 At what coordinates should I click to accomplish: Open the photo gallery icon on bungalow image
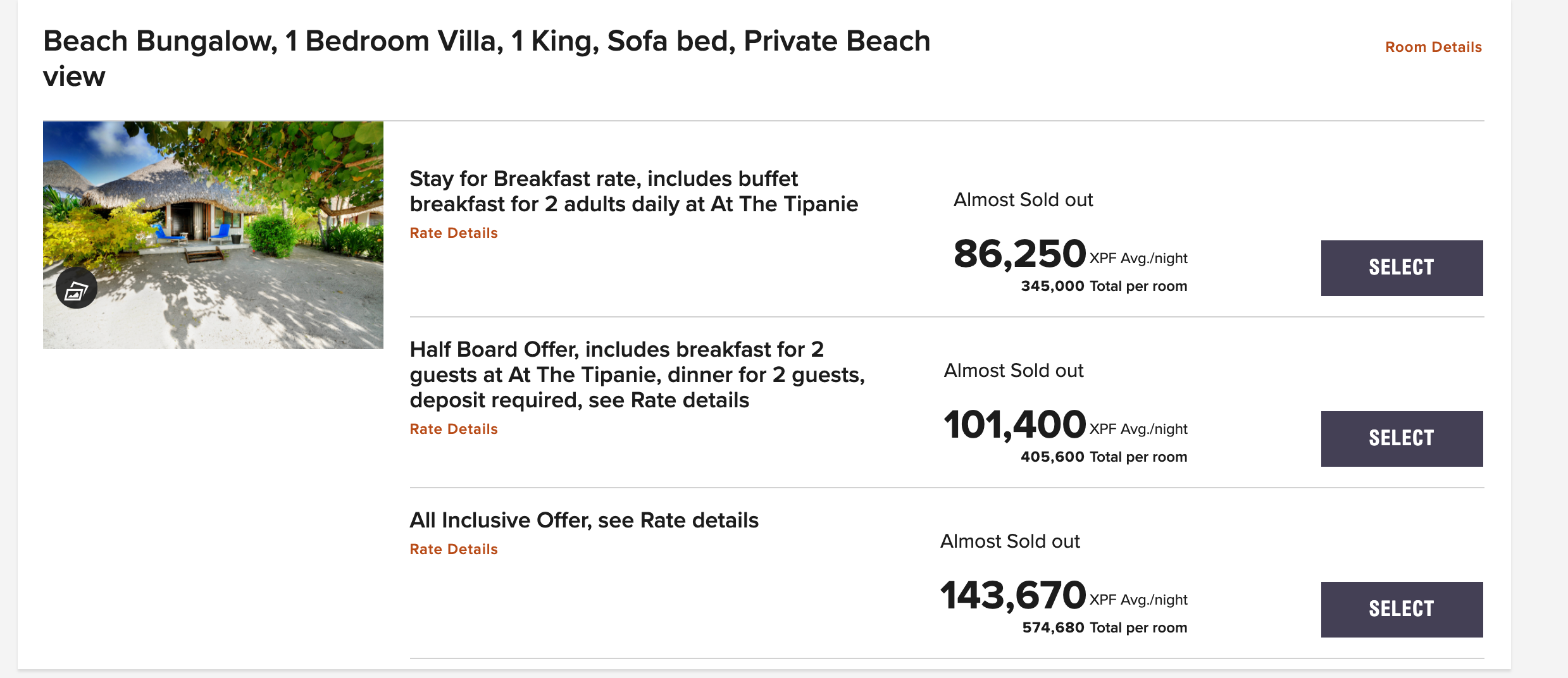click(76, 288)
